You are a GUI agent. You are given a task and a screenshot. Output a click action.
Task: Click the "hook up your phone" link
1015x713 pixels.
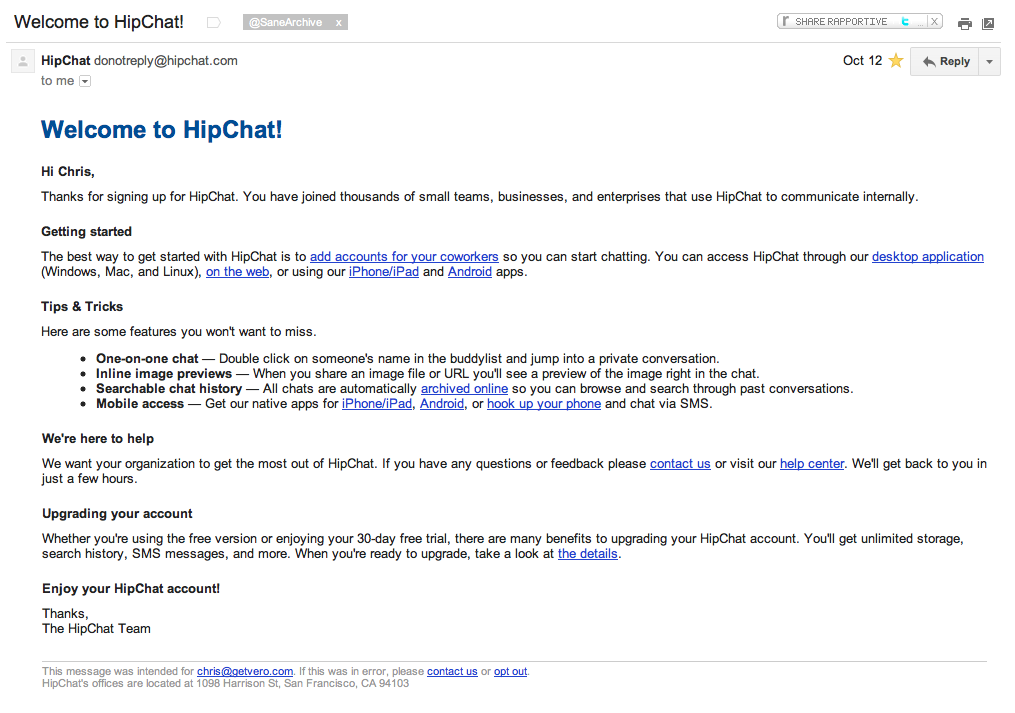coord(544,404)
